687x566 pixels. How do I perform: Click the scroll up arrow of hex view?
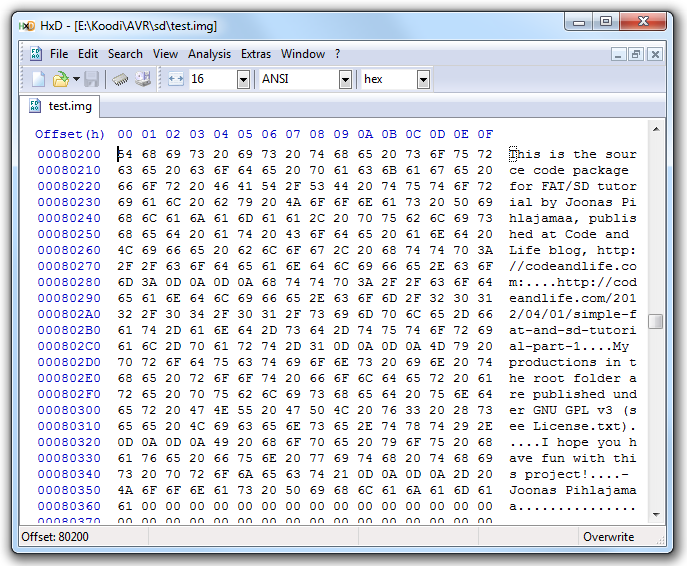pos(656,129)
